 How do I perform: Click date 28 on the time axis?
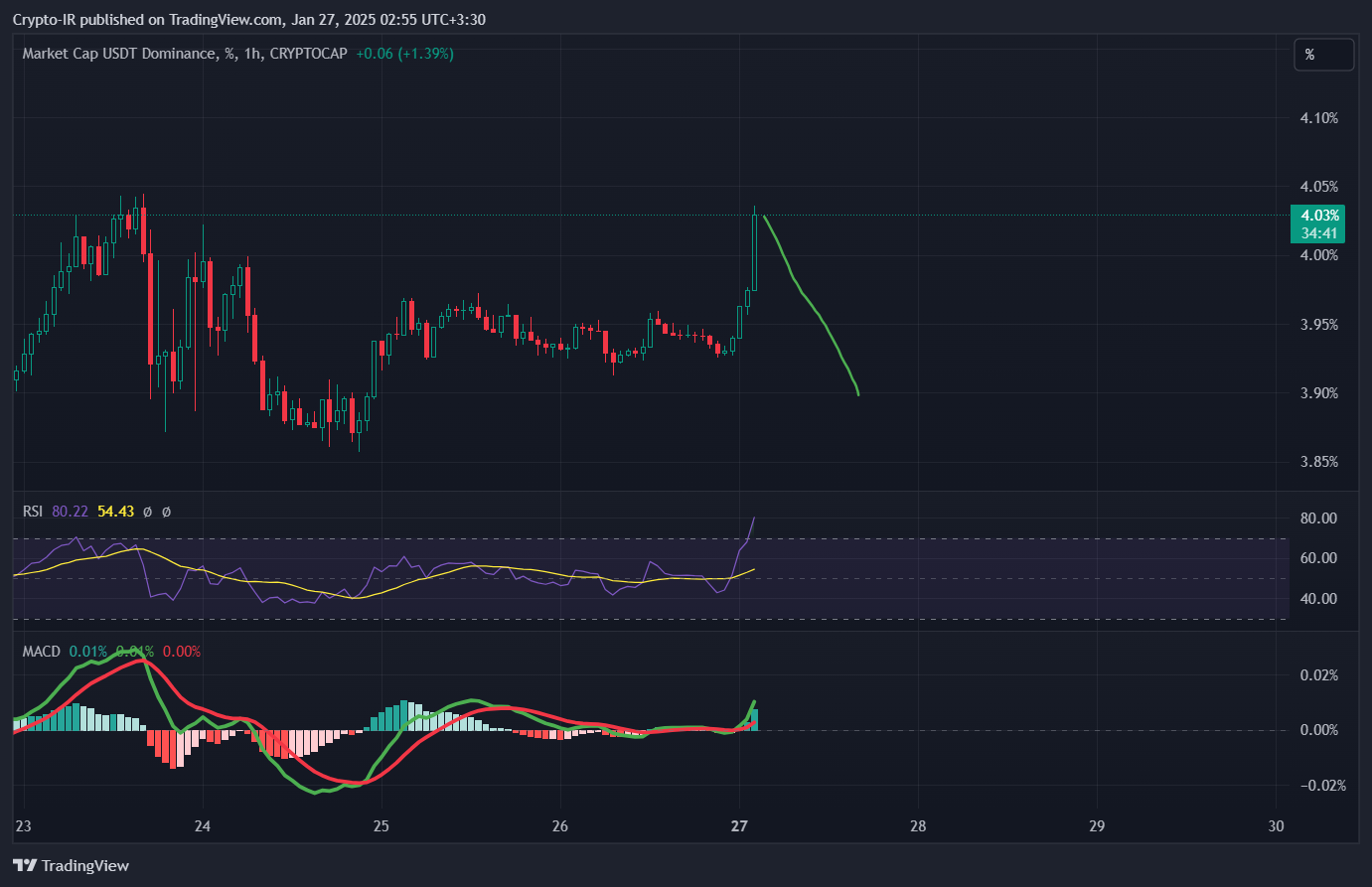918,826
